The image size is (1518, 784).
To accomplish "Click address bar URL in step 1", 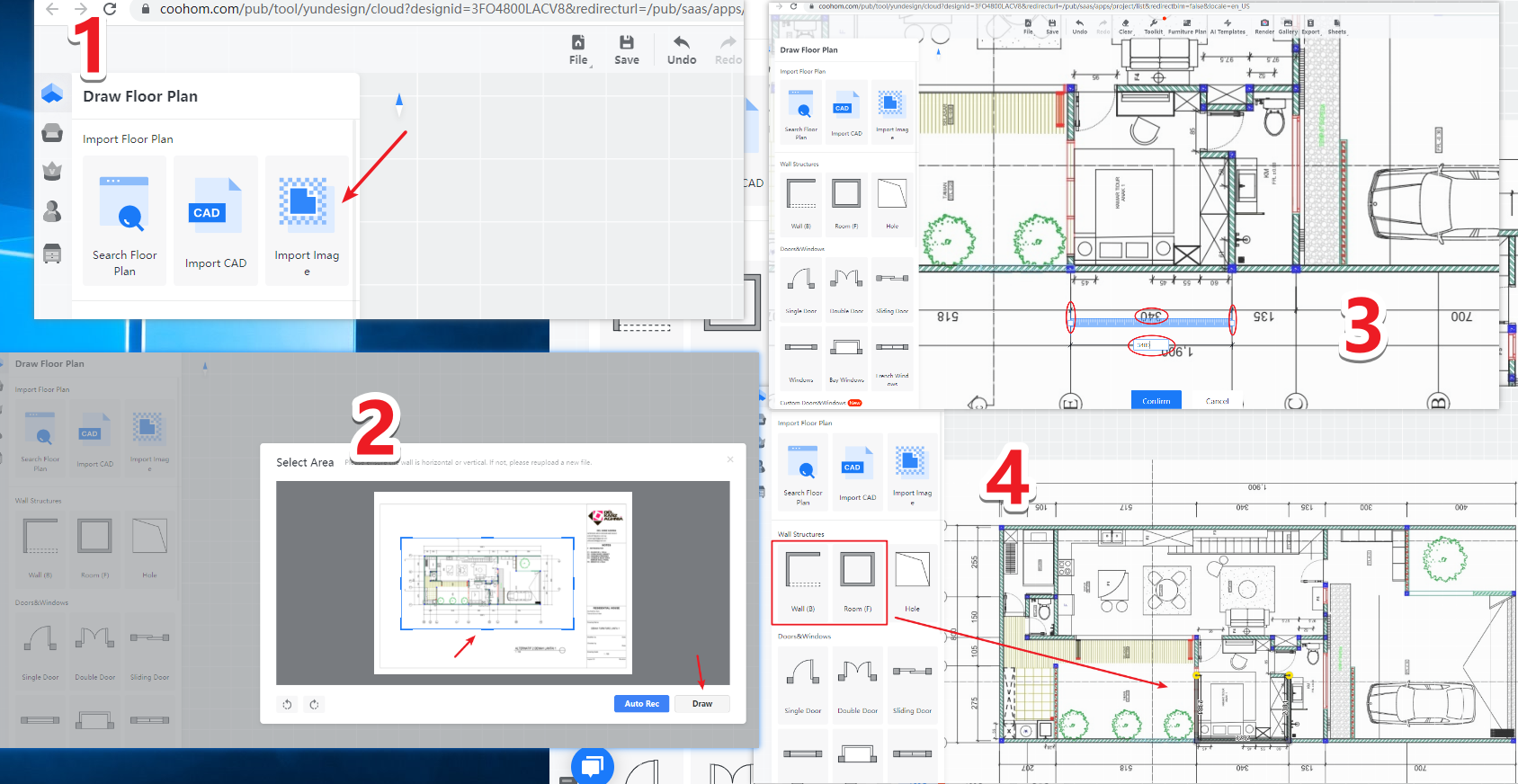I will pos(450,9).
